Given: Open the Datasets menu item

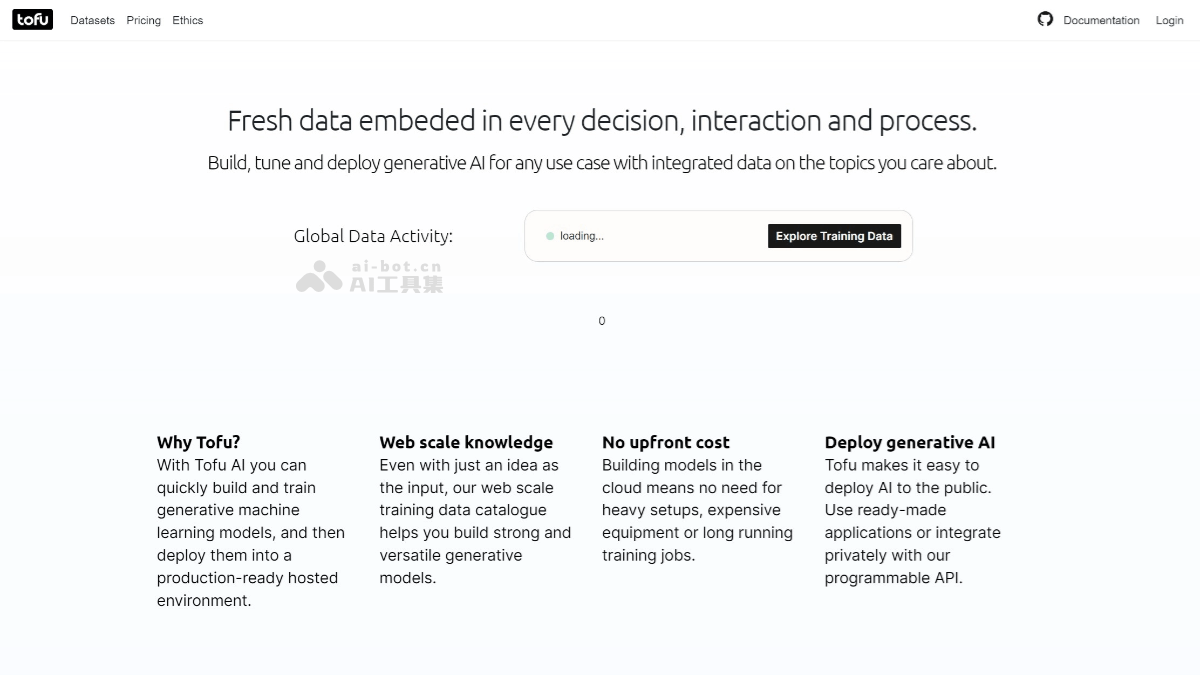Looking at the screenshot, I should click(92, 20).
